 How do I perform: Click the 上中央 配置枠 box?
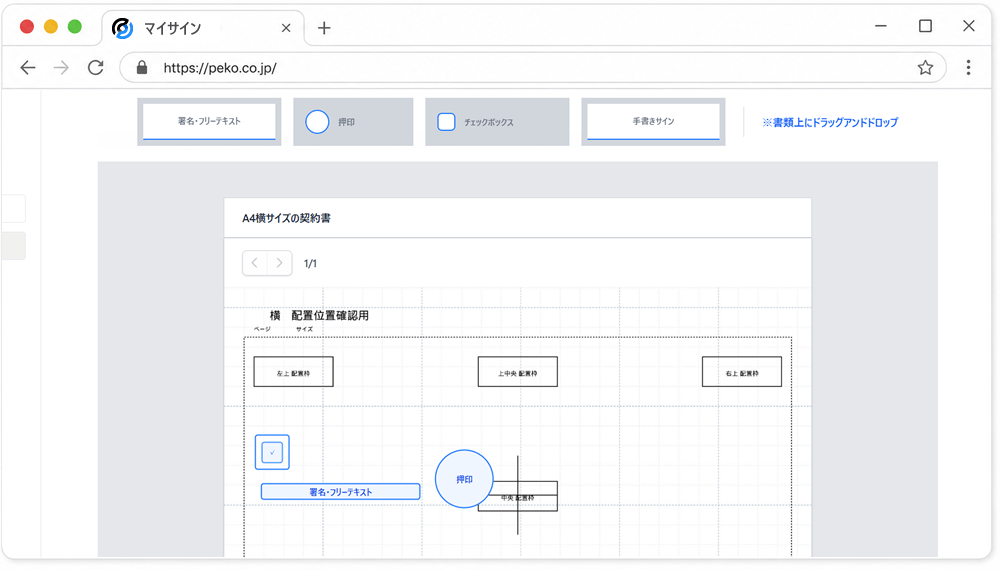[x=518, y=372]
